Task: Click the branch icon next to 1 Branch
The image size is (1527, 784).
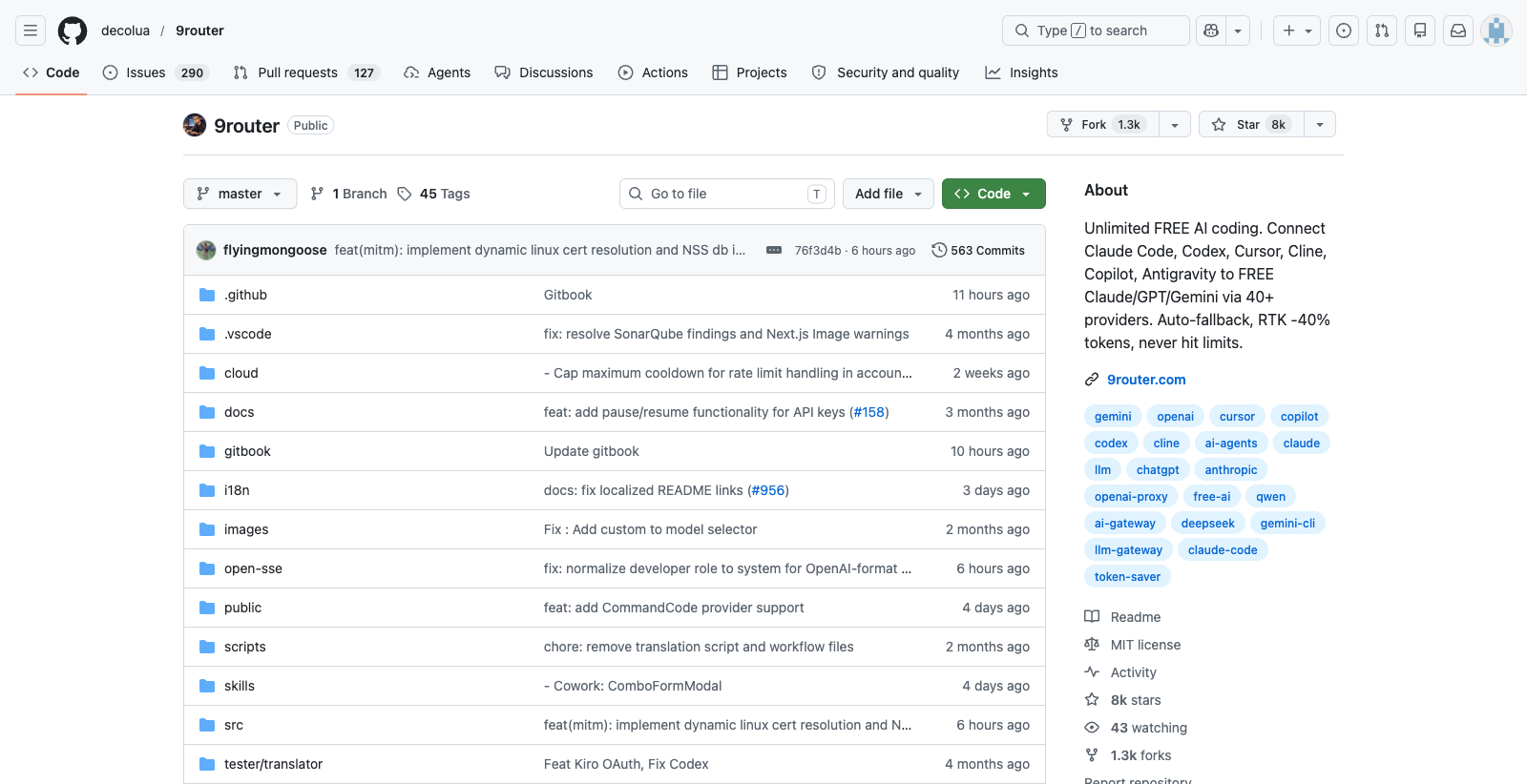Action: (x=317, y=194)
